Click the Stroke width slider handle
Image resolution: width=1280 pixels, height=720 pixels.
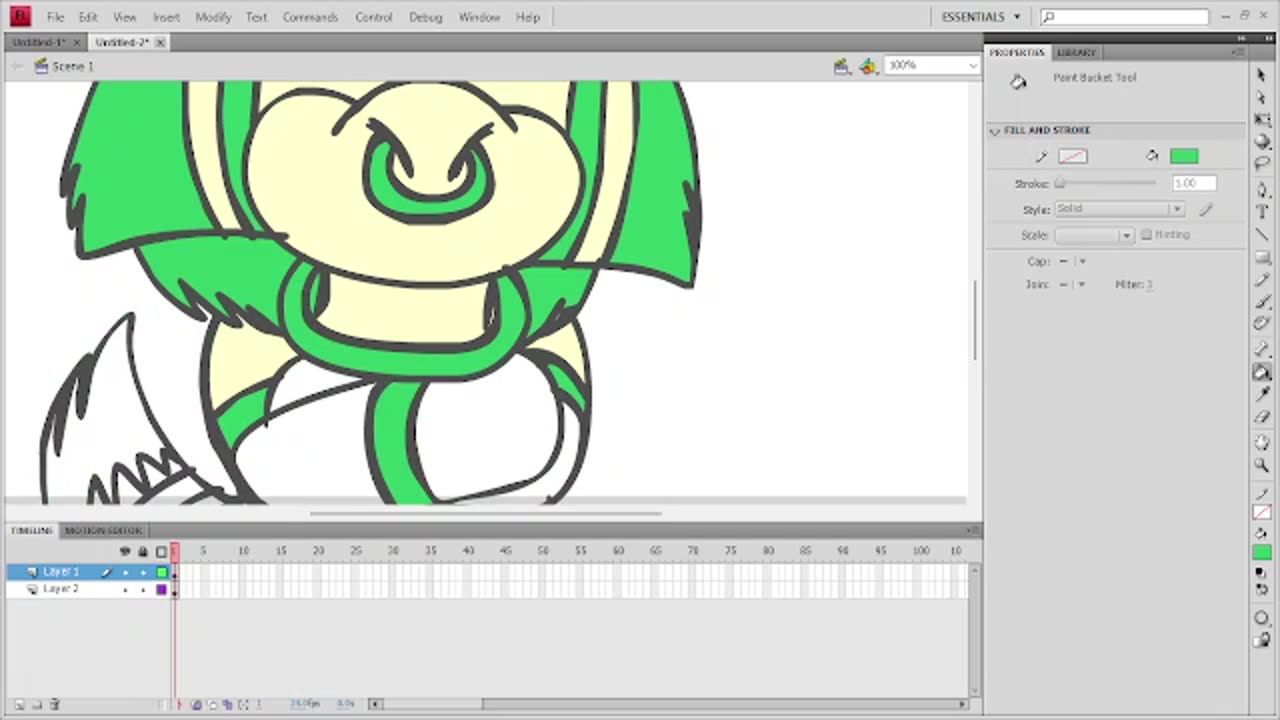click(1060, 183)
